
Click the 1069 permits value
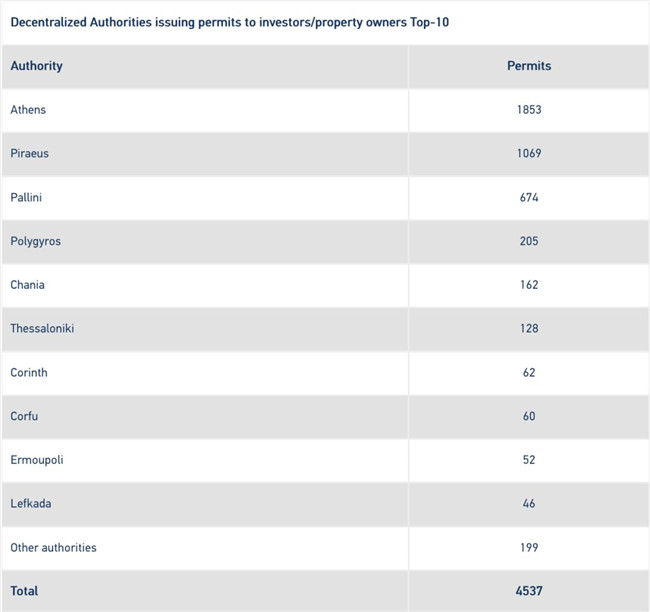(529, 153)
